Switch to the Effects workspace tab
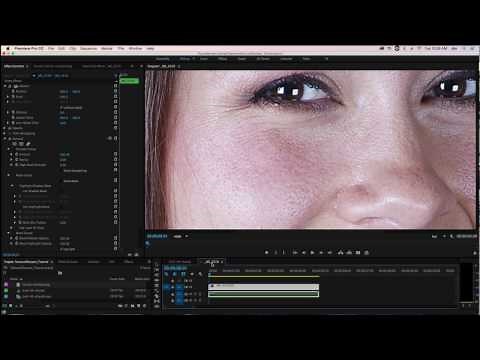480x360 pixels. pos(222,59)
